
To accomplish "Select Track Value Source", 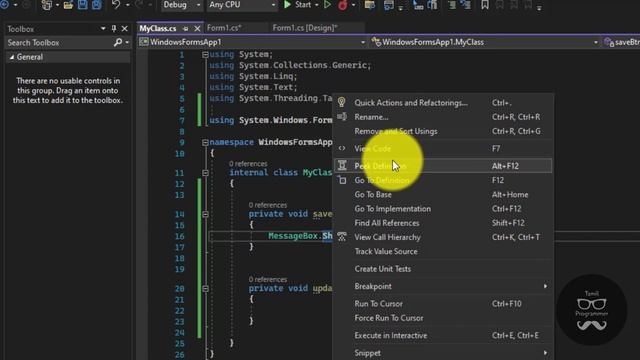I will [x=443, y=252].
